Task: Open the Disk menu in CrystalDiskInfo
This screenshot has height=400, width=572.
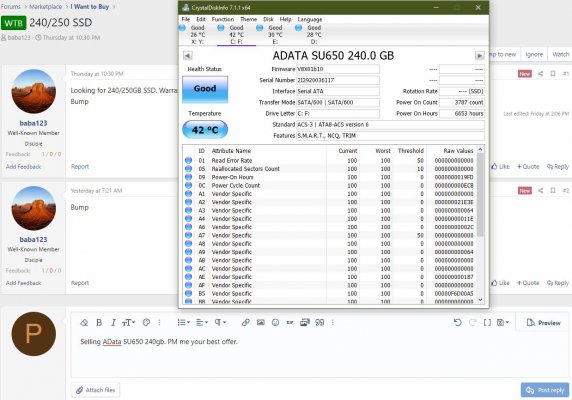Action: coord(268,19)
